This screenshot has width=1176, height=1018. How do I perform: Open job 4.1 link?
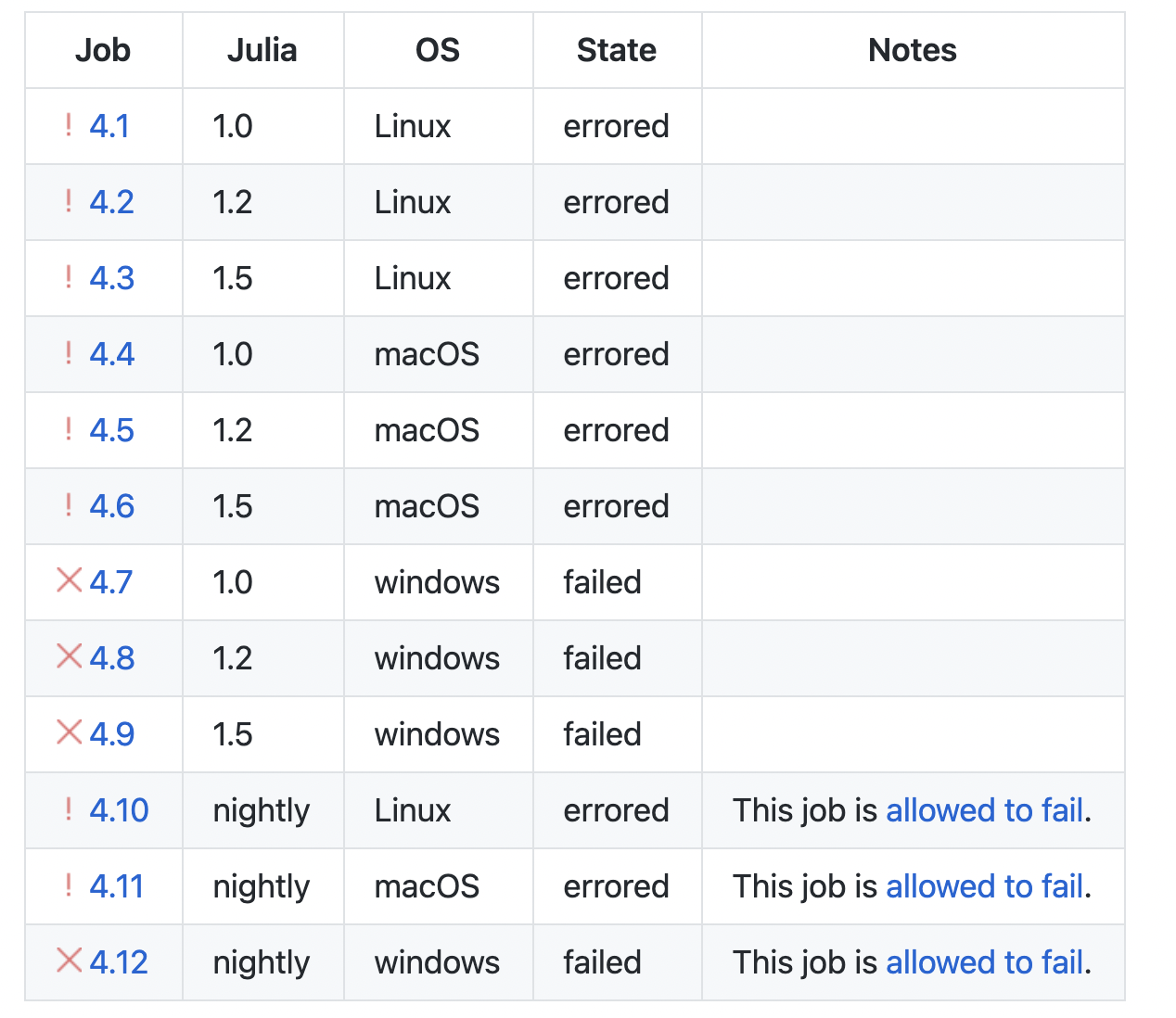[109, 126]
